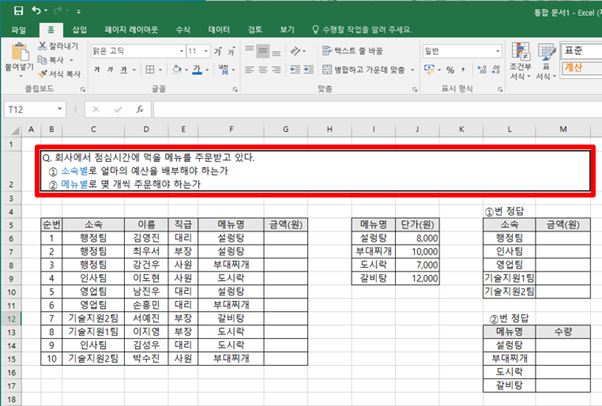
Task: Open the 맞춤 group dialog launcher
Action: click(415, 89)
